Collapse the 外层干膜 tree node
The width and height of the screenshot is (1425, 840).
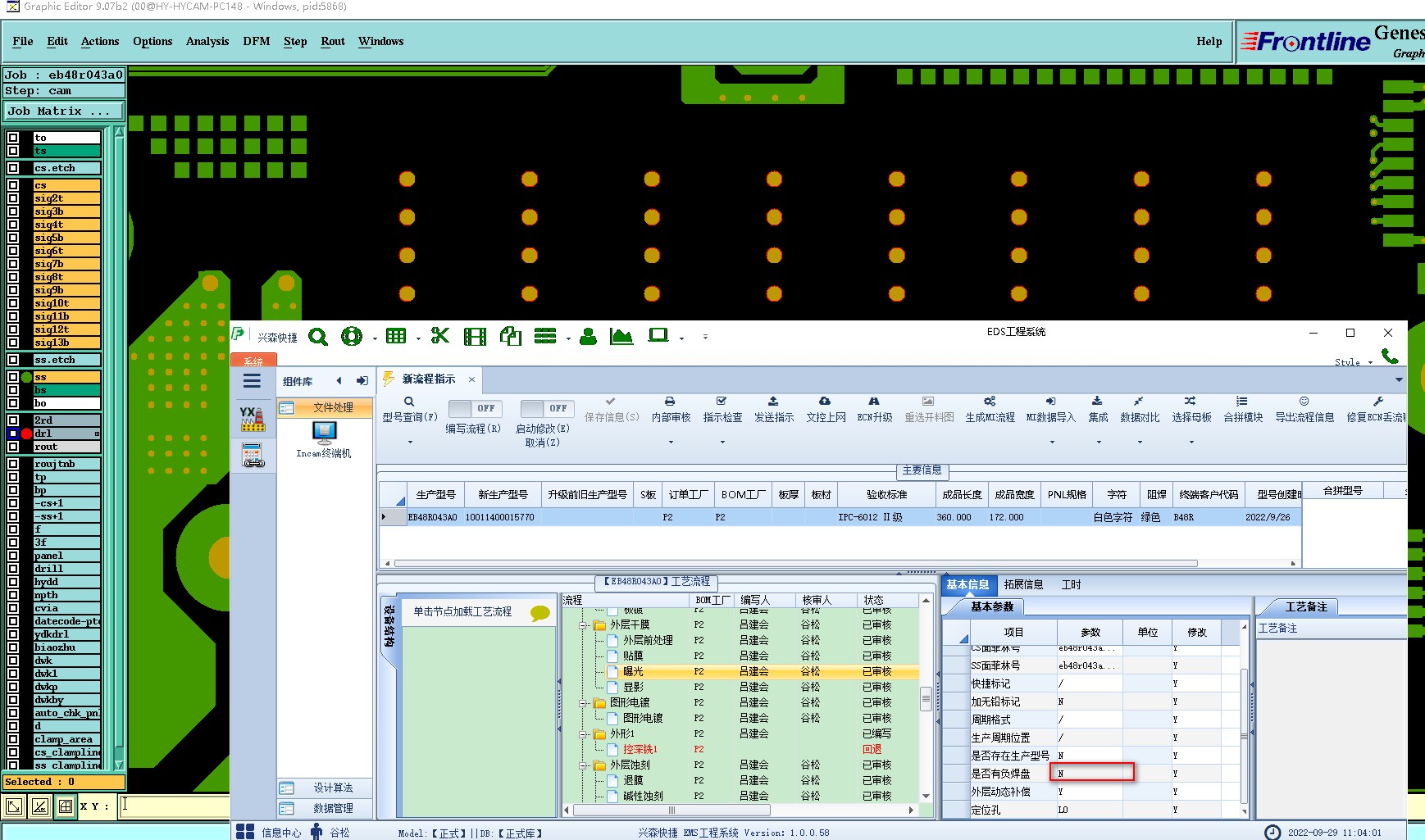pos(585,625)
